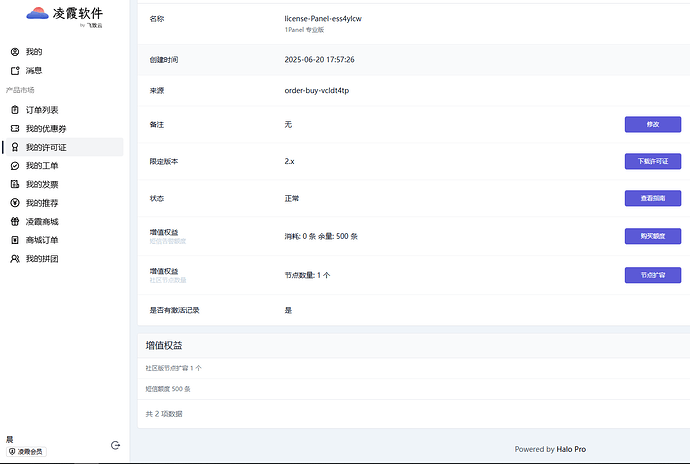Click the 订单列表 clipboard icon
Image resolution: width=690 pixels, height=464 pixels.
pyautogui.click(x=15, y=110)
